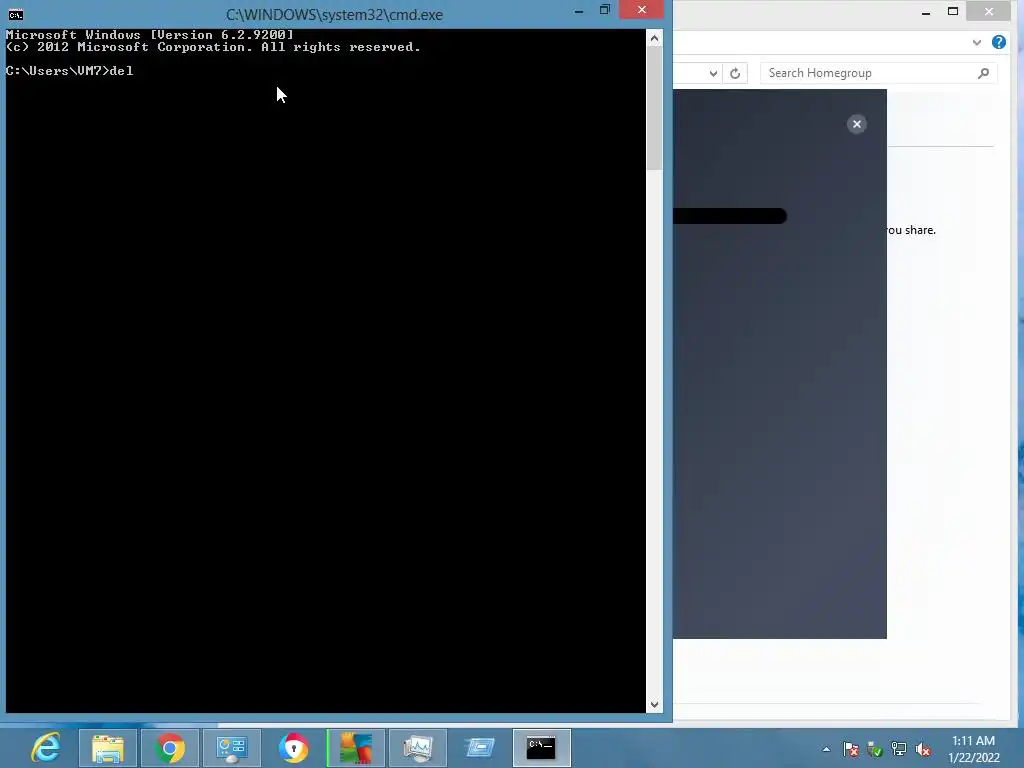Open the Homegroup address bar history dropdown
The image size is (1024, 768).
coord(713,73)
